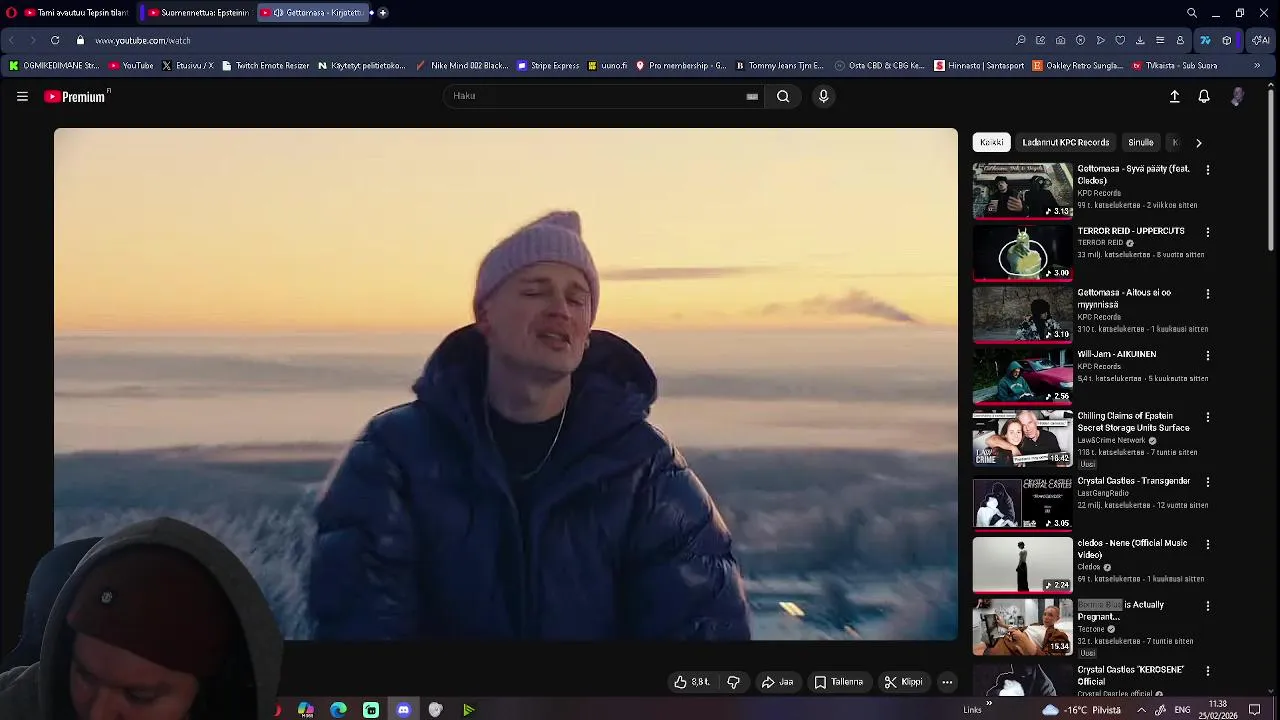Open options for Gettomasa Syvä päätyä video

pos(1207,170)
